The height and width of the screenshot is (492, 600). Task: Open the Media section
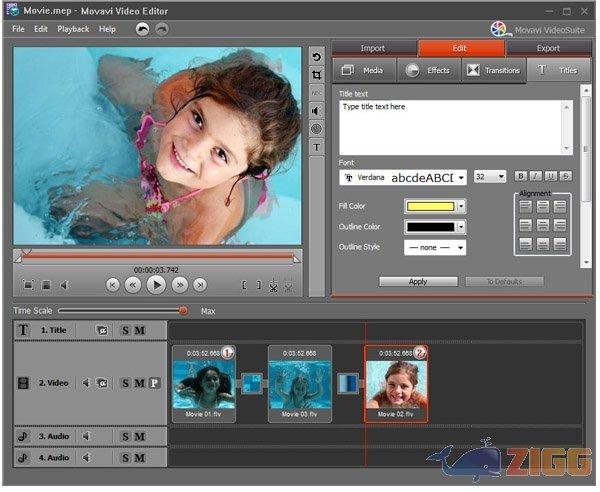click(x=364, y=70)
